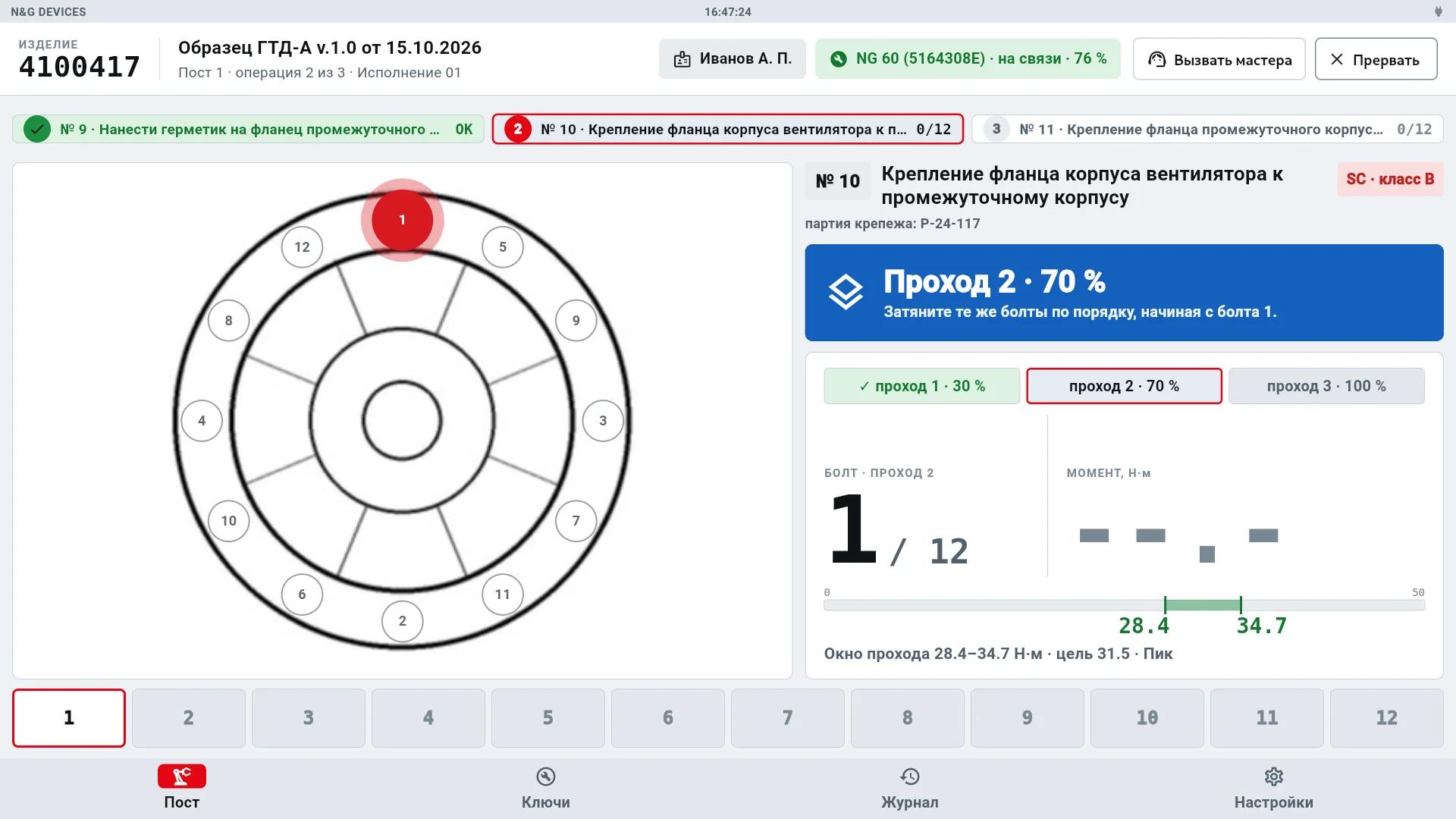Screen dimensions: 1456x819
Task: Click the Иванов А. П. operator button
Action: pyautogui.click(x=733, y=59)
